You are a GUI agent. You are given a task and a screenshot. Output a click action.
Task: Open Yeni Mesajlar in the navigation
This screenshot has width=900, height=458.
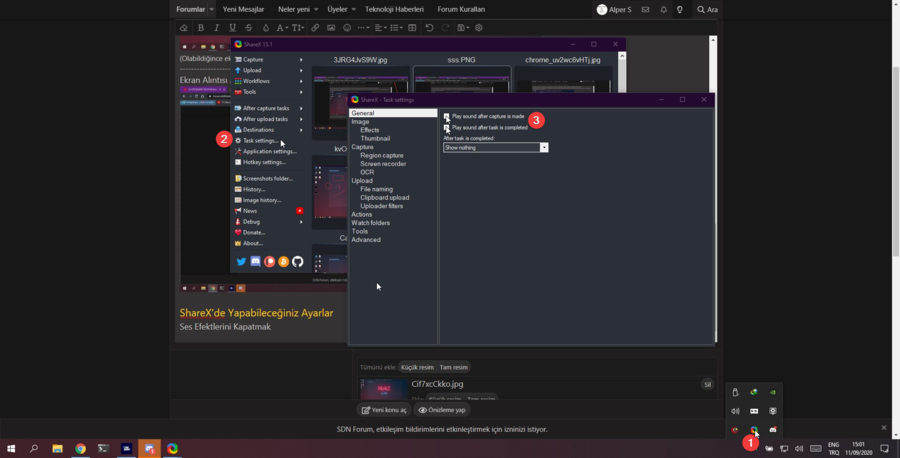(x=243, y=9)
